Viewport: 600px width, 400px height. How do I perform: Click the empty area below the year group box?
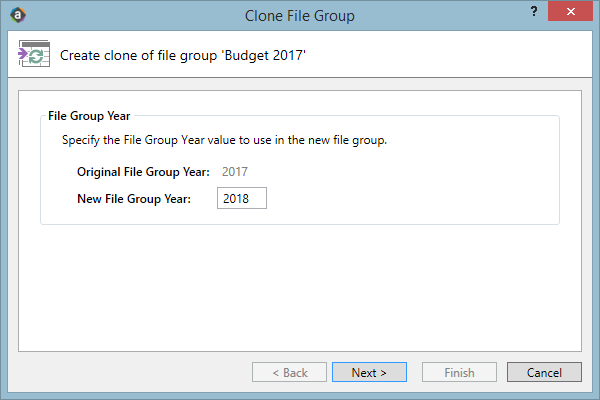(x=300, y=287)
